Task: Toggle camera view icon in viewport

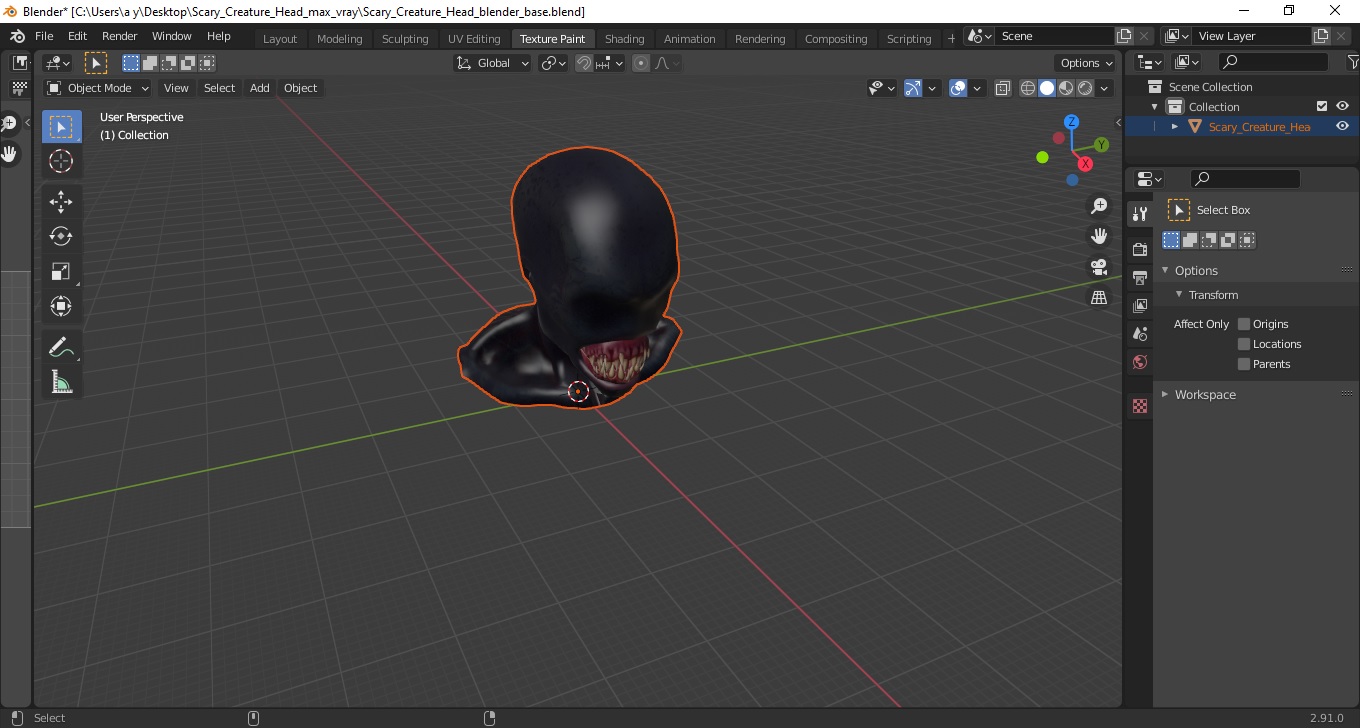Action: click(x=1099, y=267)
